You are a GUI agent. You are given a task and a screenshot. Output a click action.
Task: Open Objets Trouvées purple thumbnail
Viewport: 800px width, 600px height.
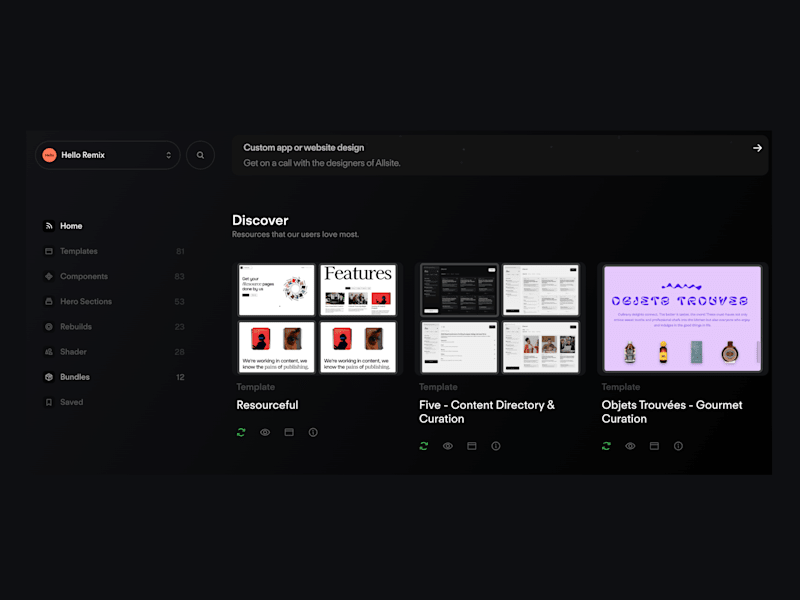[683, 319]
